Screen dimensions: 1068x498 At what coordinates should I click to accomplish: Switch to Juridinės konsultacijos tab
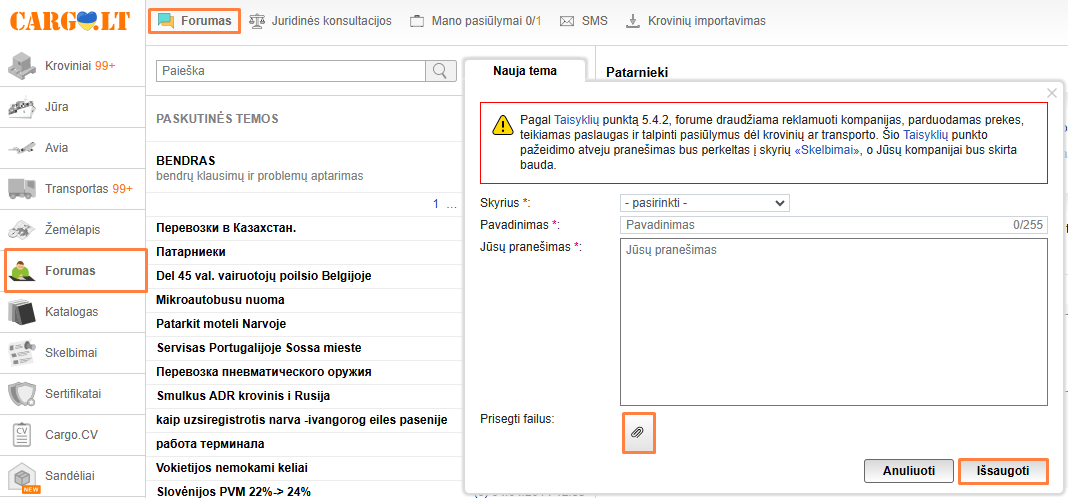[x=320, y=21]
